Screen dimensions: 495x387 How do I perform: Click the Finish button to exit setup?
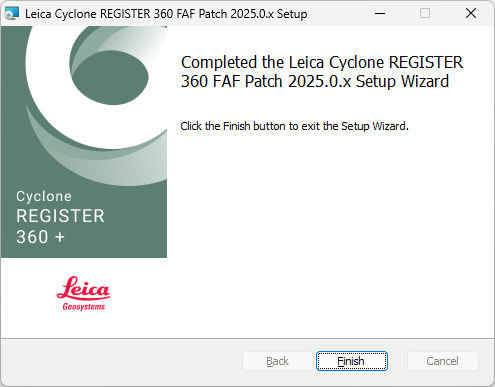[352, 361]
